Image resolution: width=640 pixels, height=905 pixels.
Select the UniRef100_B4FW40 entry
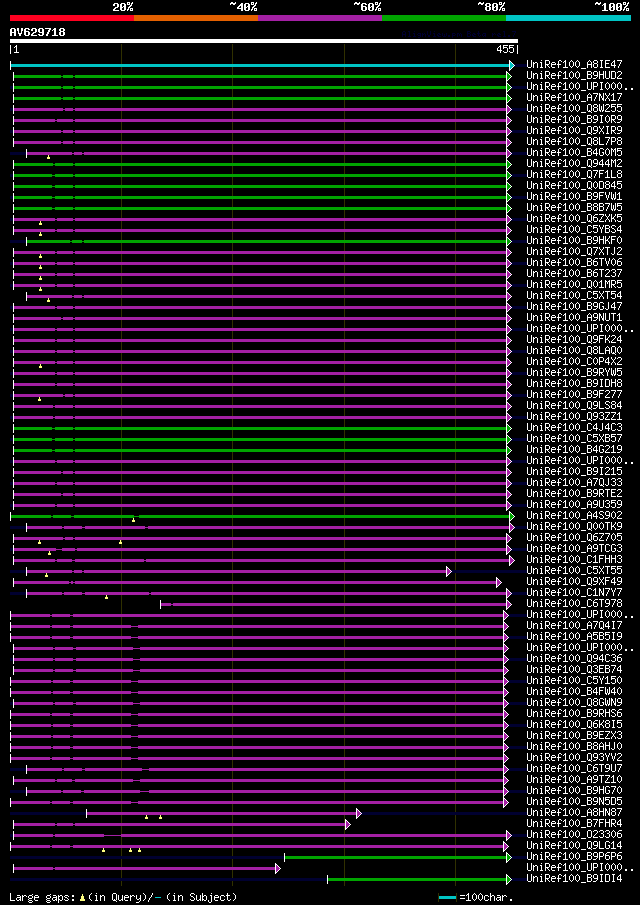point(574,692)
